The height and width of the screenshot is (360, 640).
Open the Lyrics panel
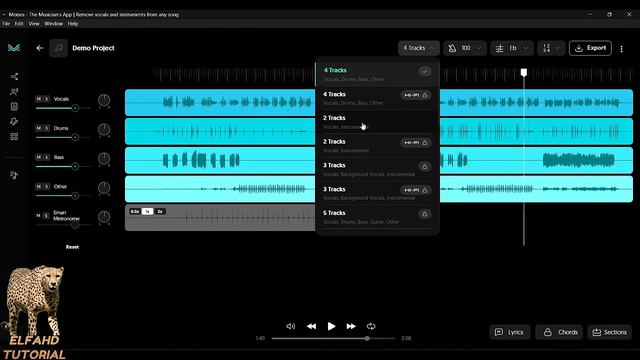(509, 332)
